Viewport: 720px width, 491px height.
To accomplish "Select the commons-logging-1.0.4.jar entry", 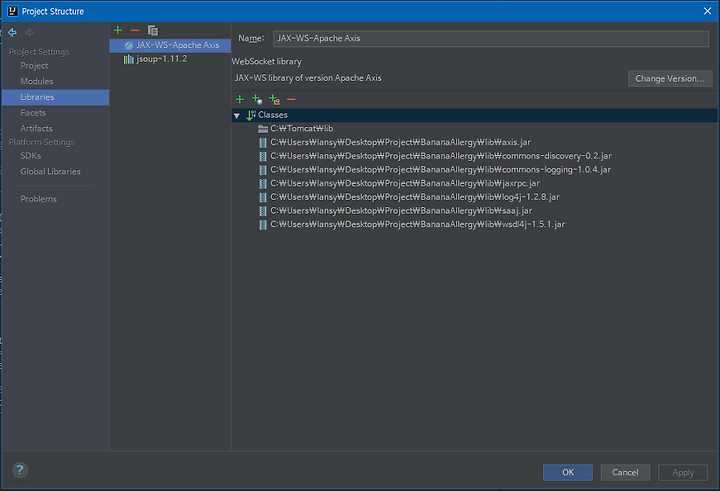I will (x=440, y=170).
